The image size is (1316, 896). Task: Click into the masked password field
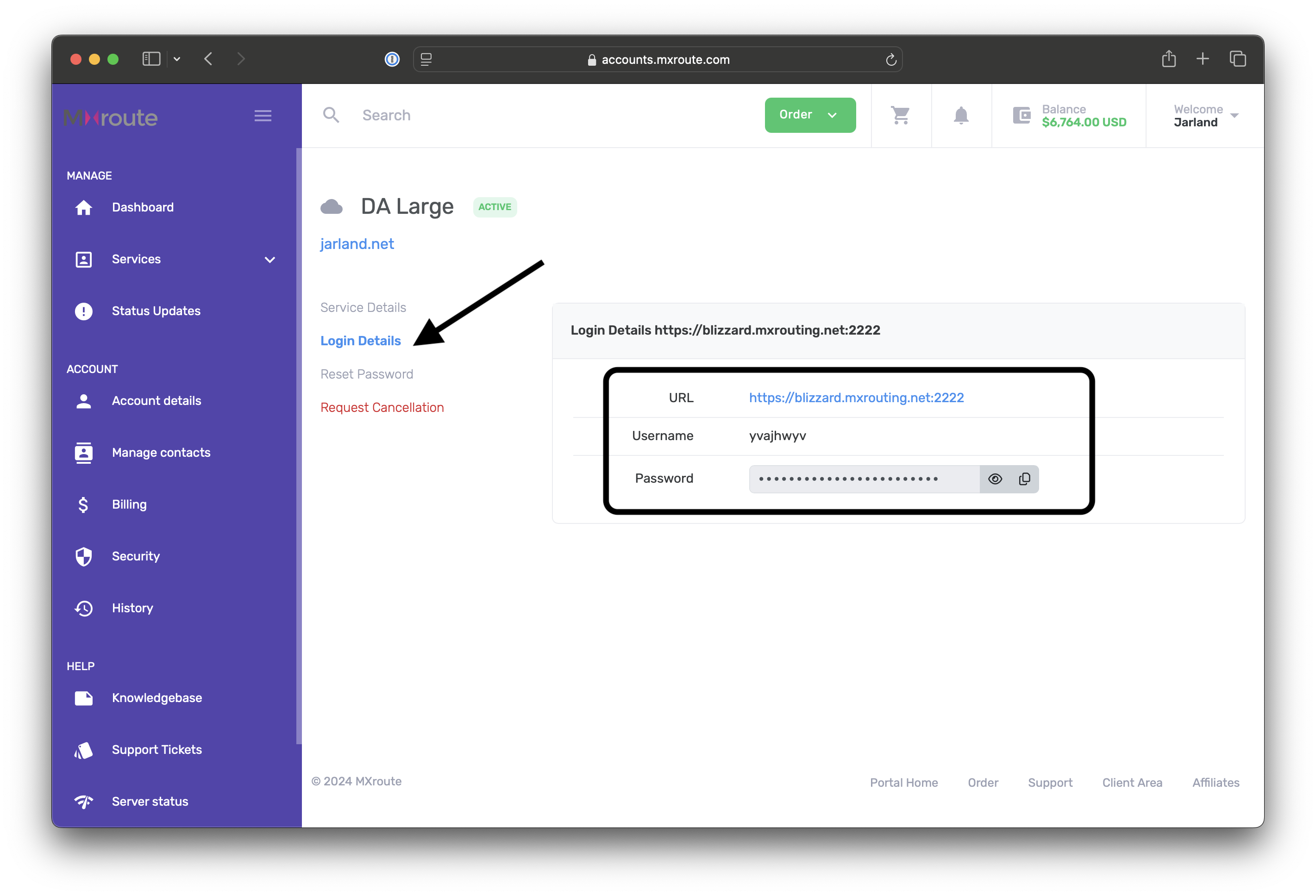click(x=864, y=479)
